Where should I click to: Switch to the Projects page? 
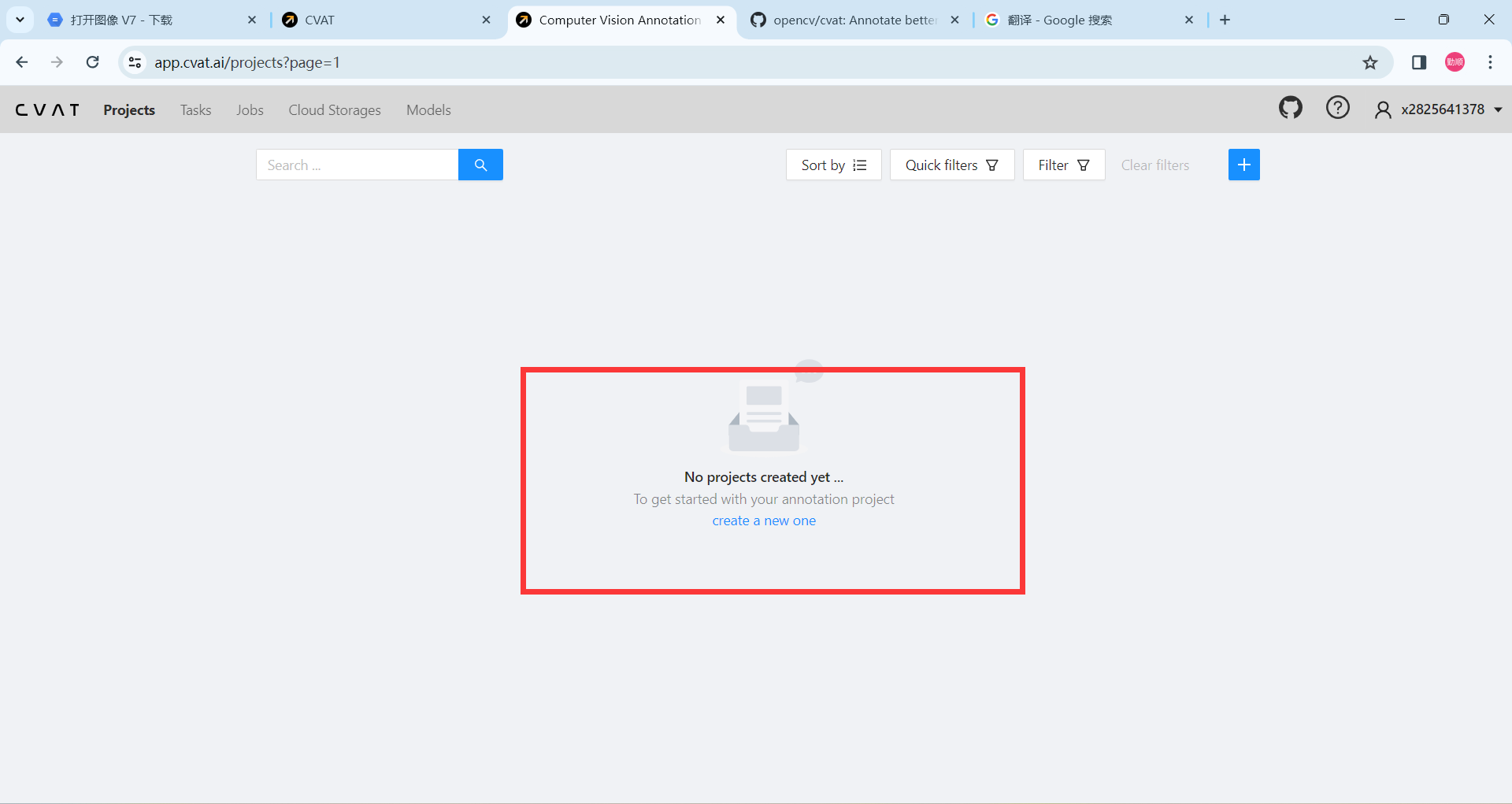[129, 110]
